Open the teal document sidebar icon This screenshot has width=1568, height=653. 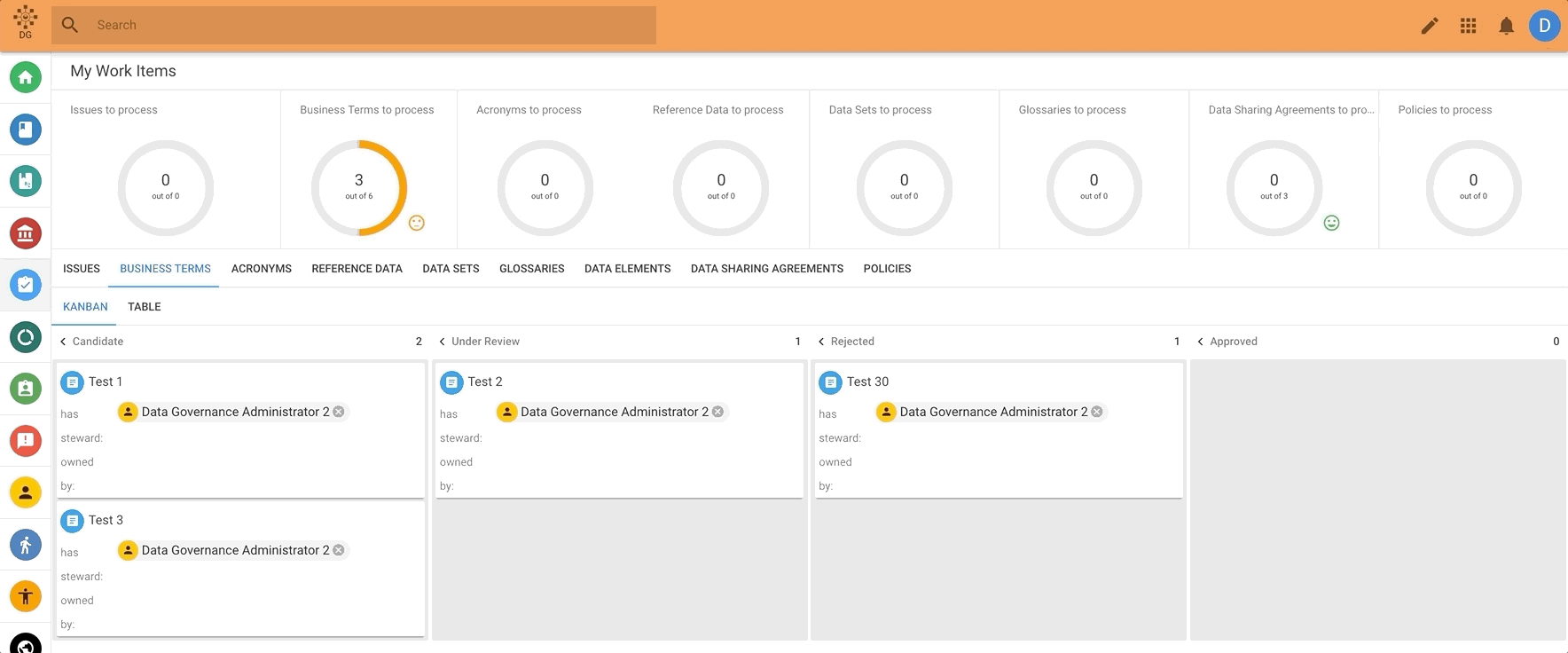coord(26,181)
